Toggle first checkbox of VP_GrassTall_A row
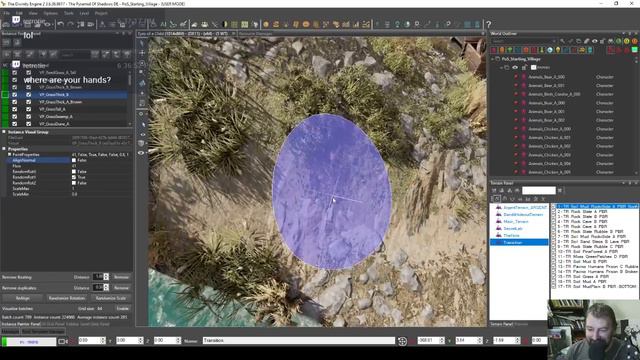The width and height of the screenshot is (640, 360). pos(15,109)
